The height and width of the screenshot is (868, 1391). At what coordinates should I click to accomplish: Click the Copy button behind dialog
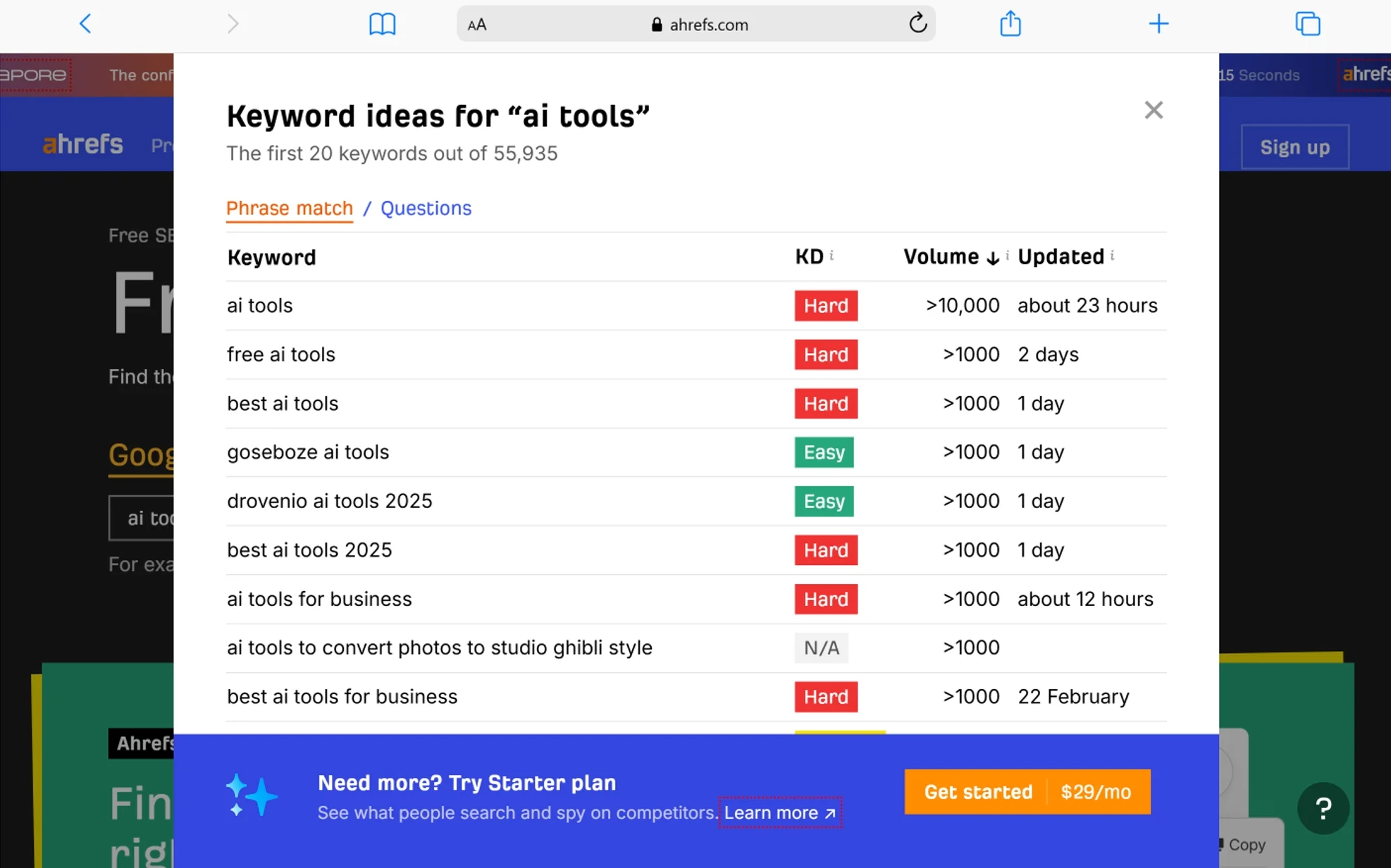coord(1242,844)
